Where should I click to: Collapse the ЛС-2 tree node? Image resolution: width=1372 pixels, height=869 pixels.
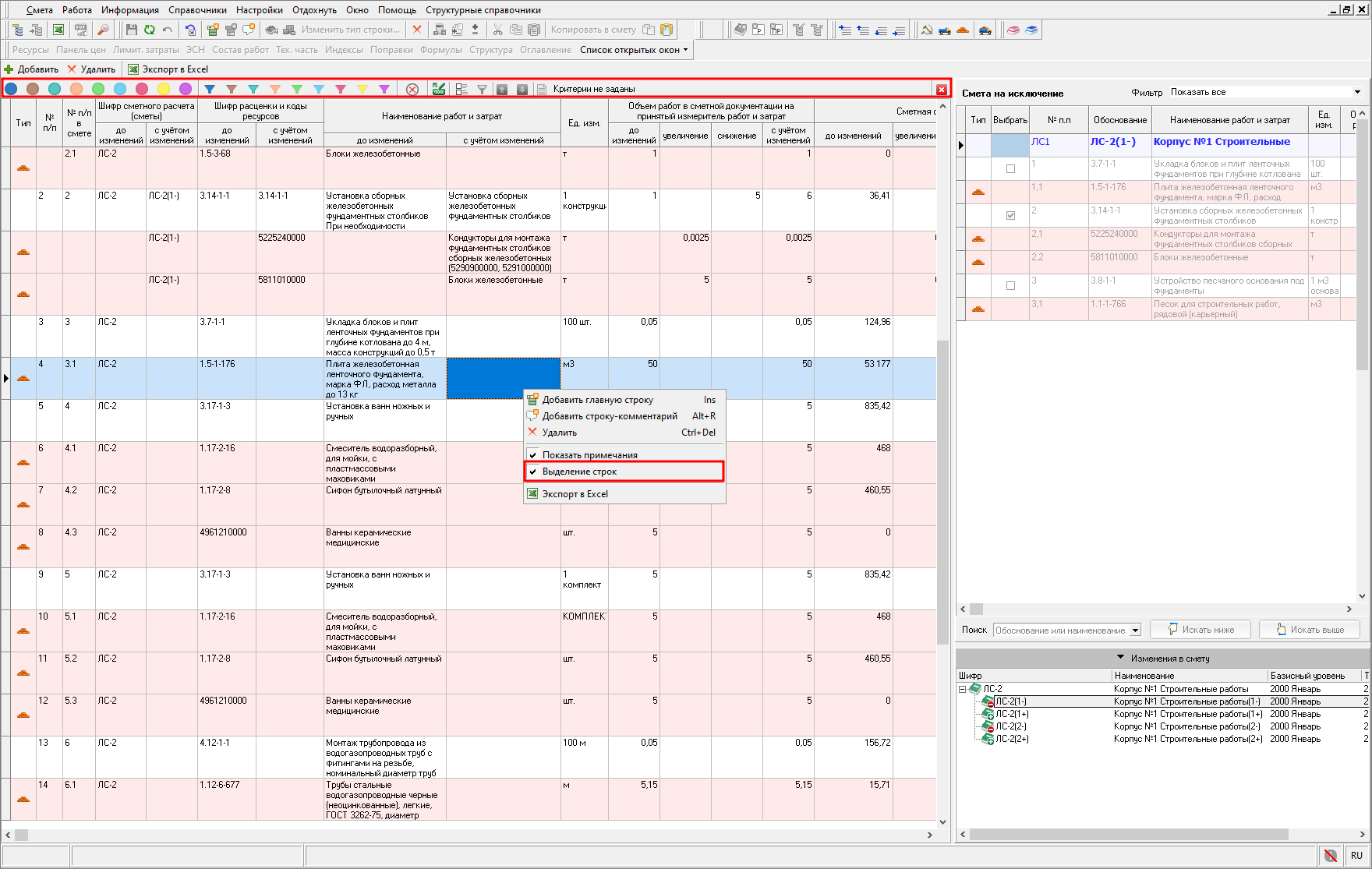(963, 689)
